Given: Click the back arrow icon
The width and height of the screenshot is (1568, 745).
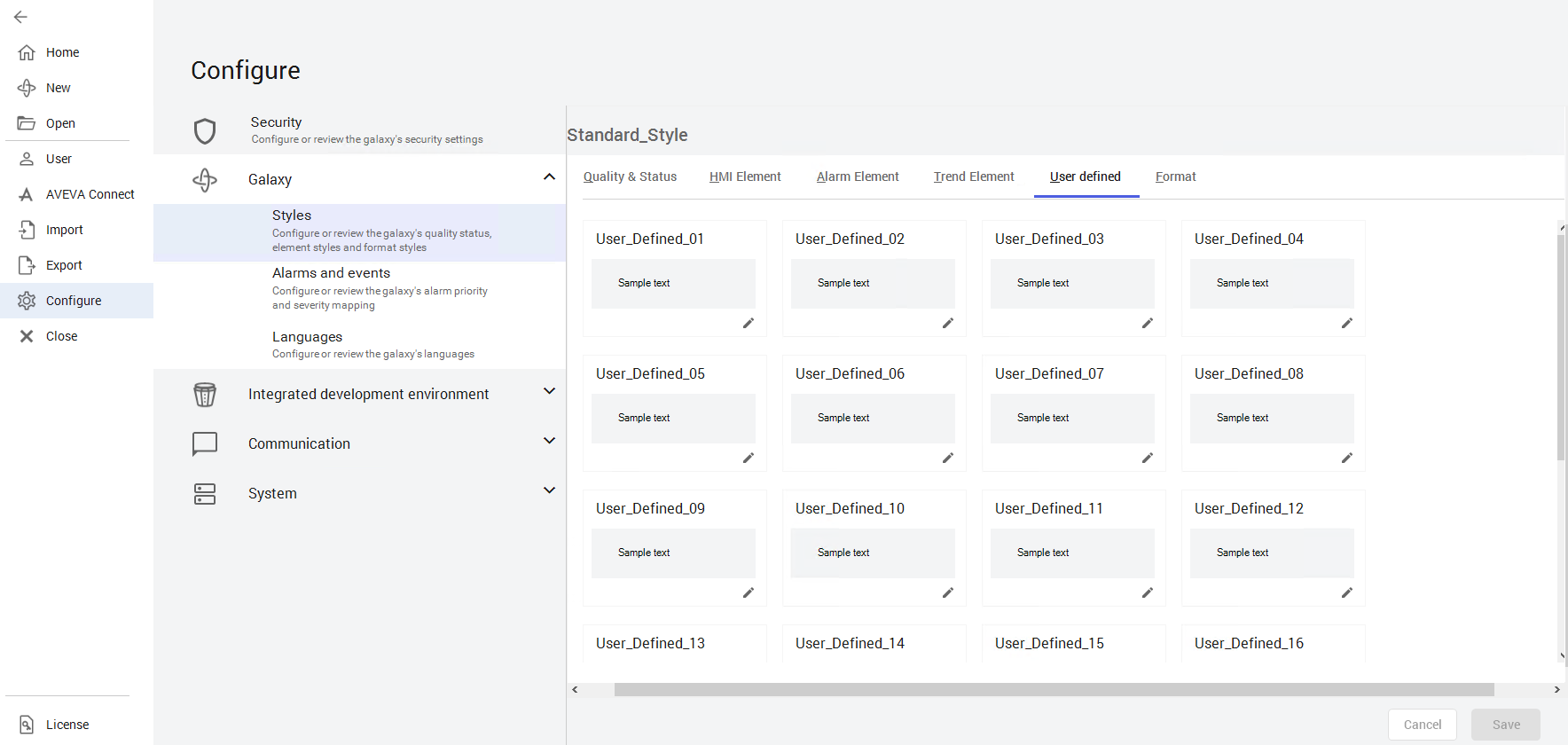Looking at the screenshot, I should point(20,17).
